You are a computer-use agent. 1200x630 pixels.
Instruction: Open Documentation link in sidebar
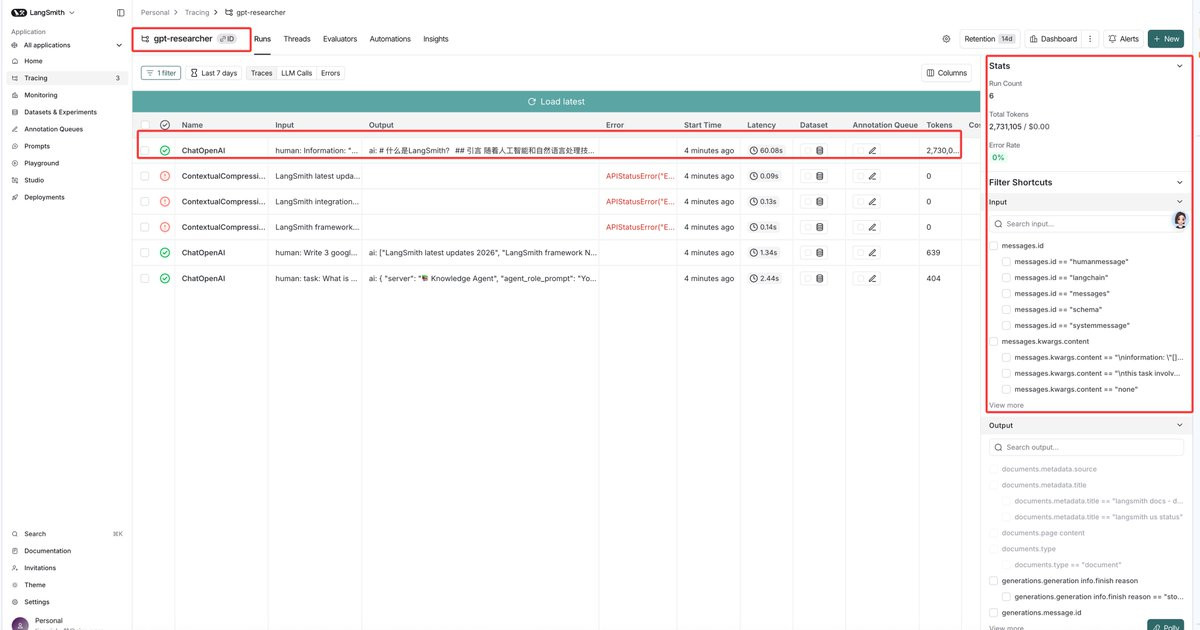point(47,551)
